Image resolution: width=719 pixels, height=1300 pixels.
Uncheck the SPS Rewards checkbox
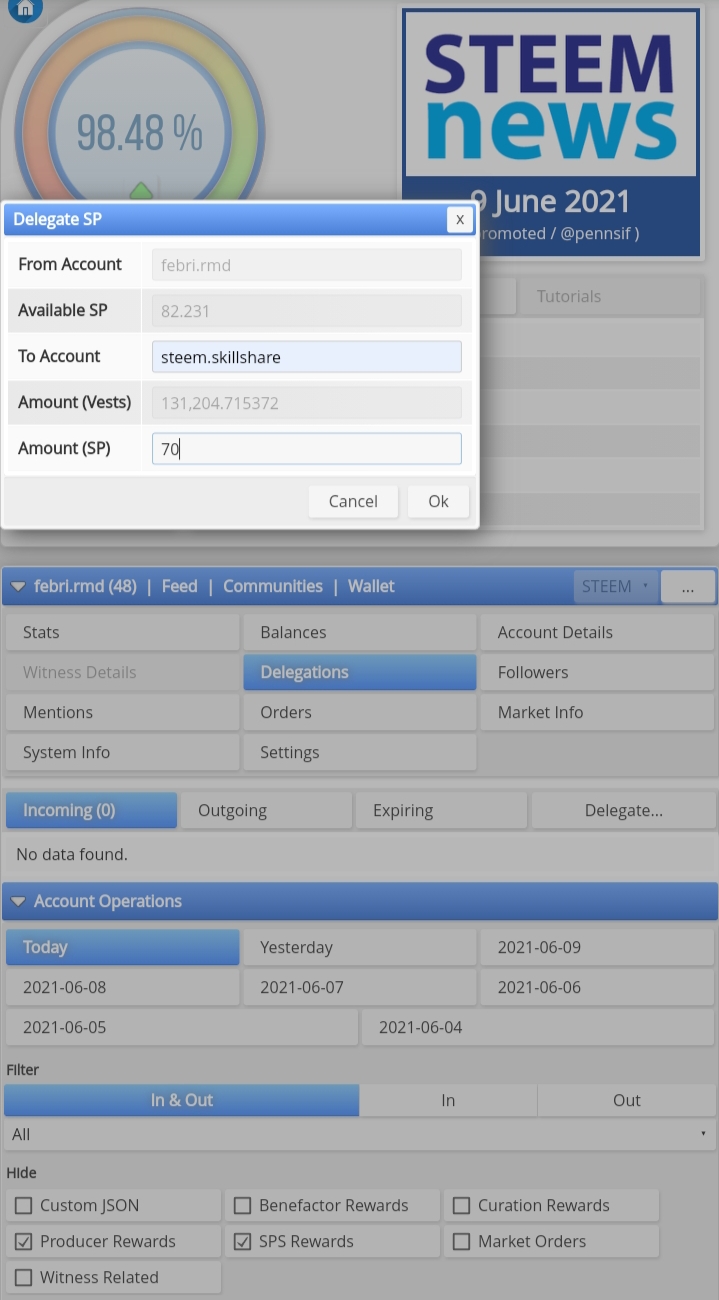coord(243,1242)
